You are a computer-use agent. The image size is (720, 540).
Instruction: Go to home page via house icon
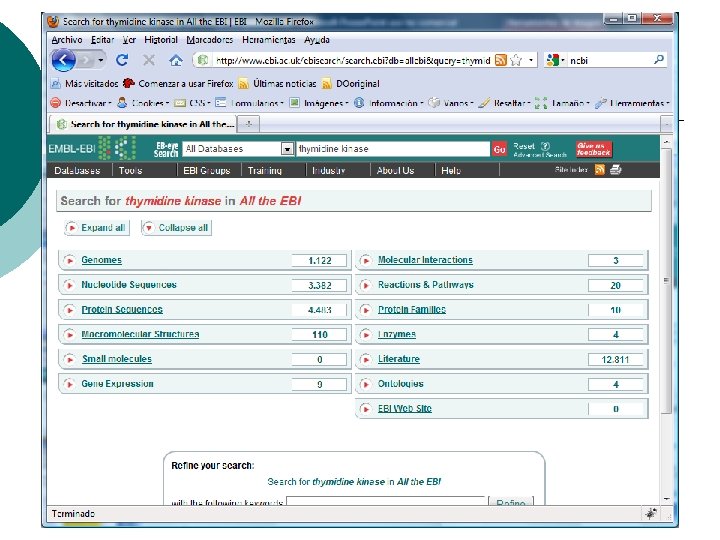[175, 60]
